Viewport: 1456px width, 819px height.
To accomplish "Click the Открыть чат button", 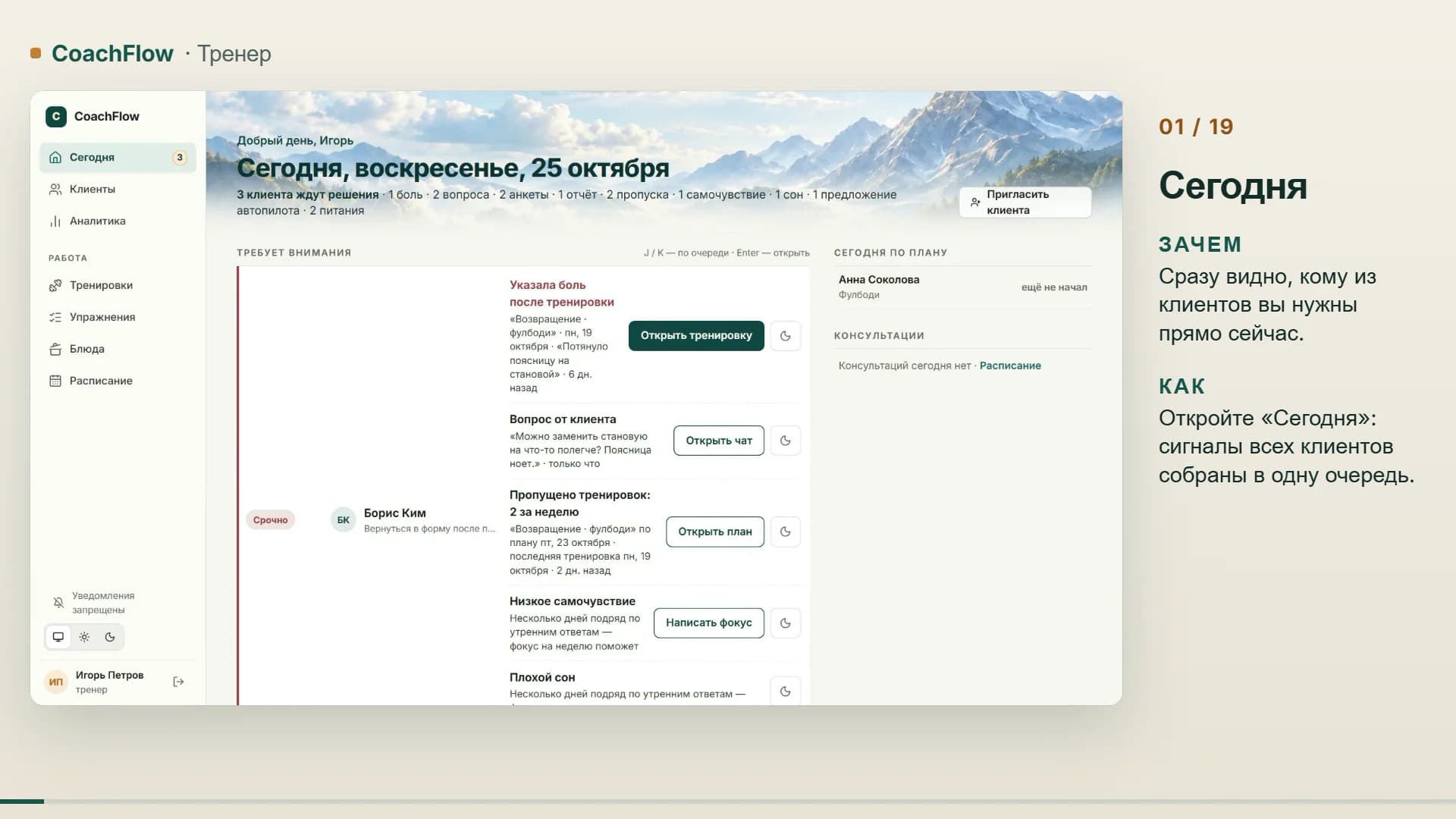I will coord(719,441).
